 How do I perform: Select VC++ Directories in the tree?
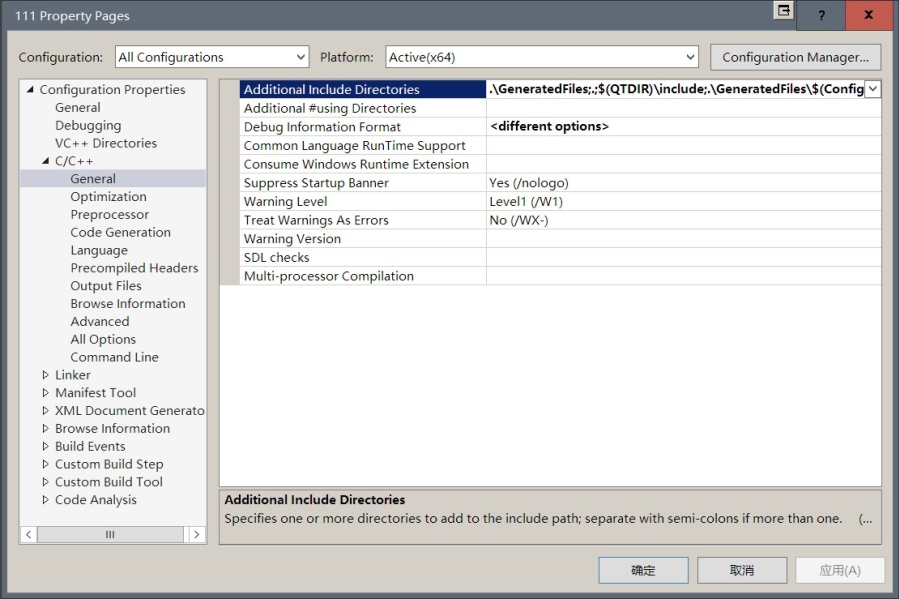(106, 143)
